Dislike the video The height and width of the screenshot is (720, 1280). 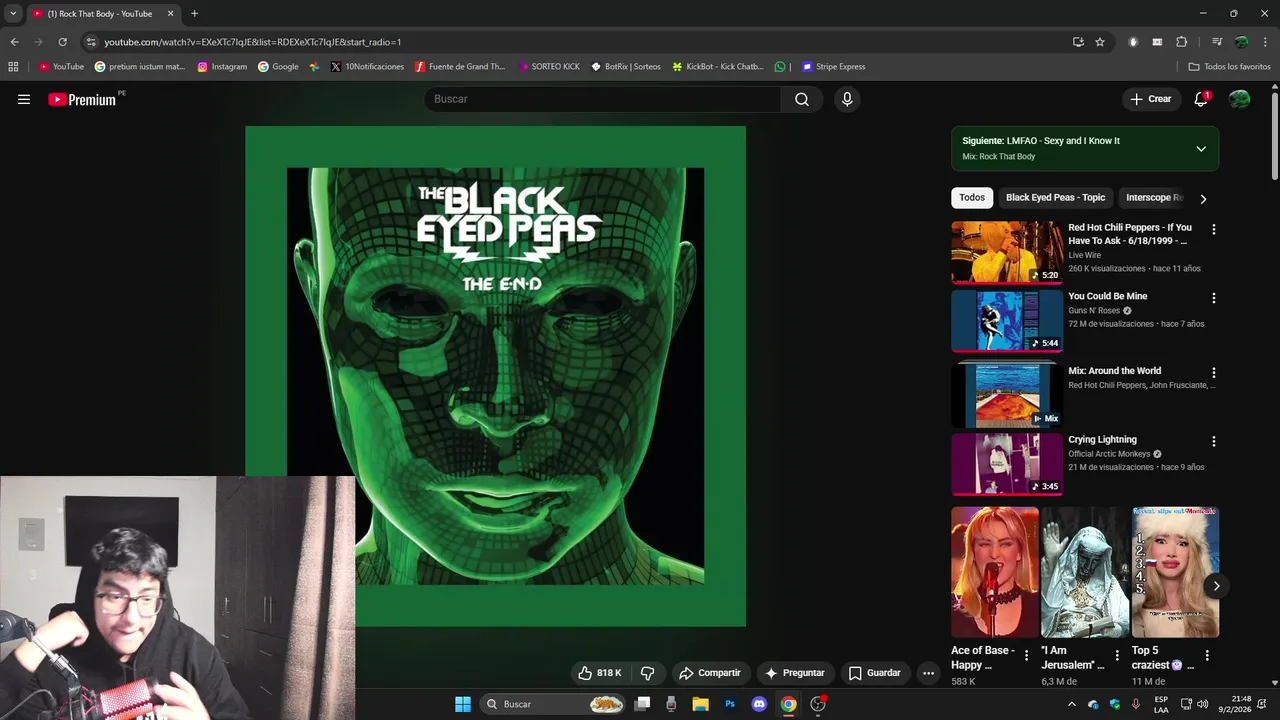click(647, 673)
